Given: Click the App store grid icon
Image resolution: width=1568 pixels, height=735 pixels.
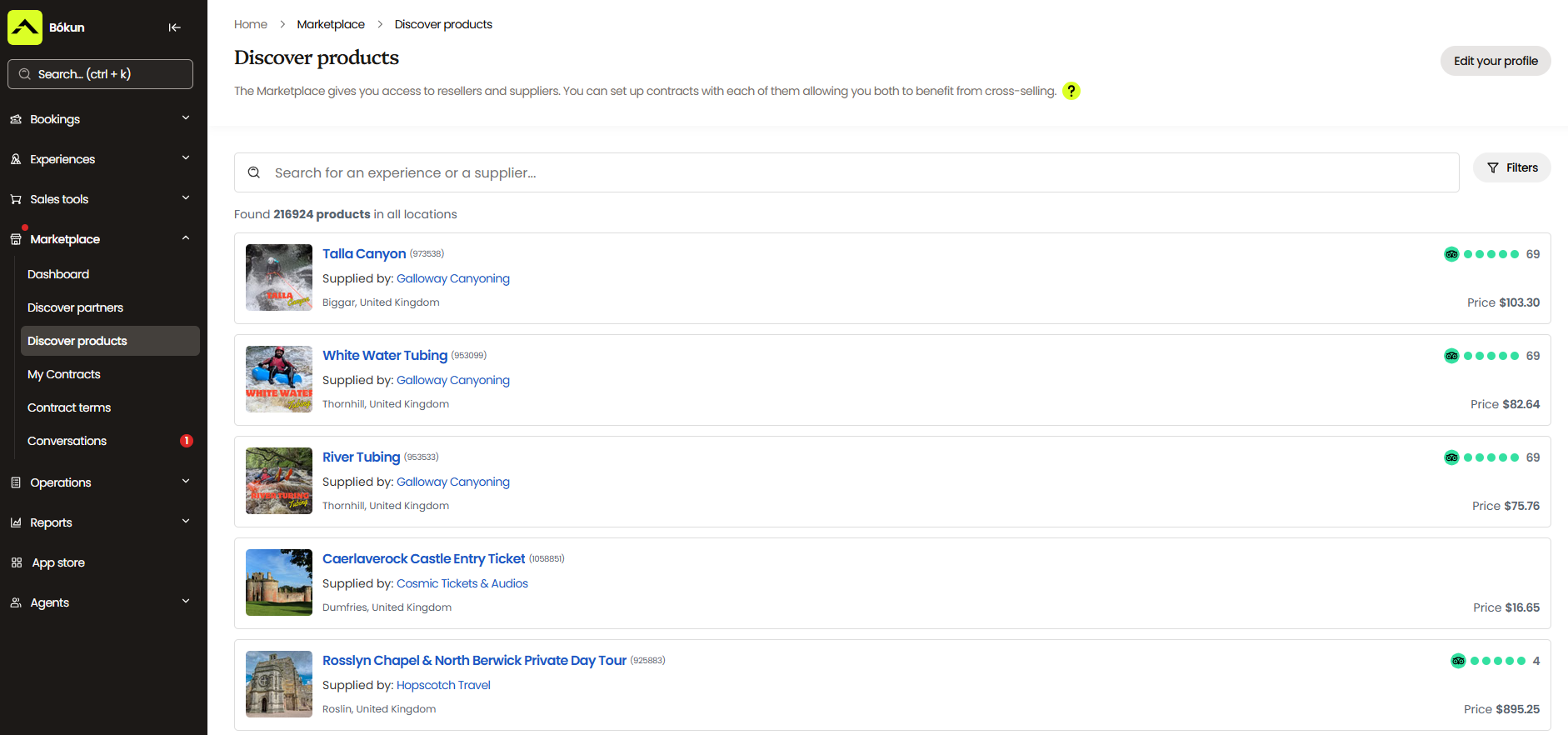Looking at the screenshot, I should pos(16,562).
